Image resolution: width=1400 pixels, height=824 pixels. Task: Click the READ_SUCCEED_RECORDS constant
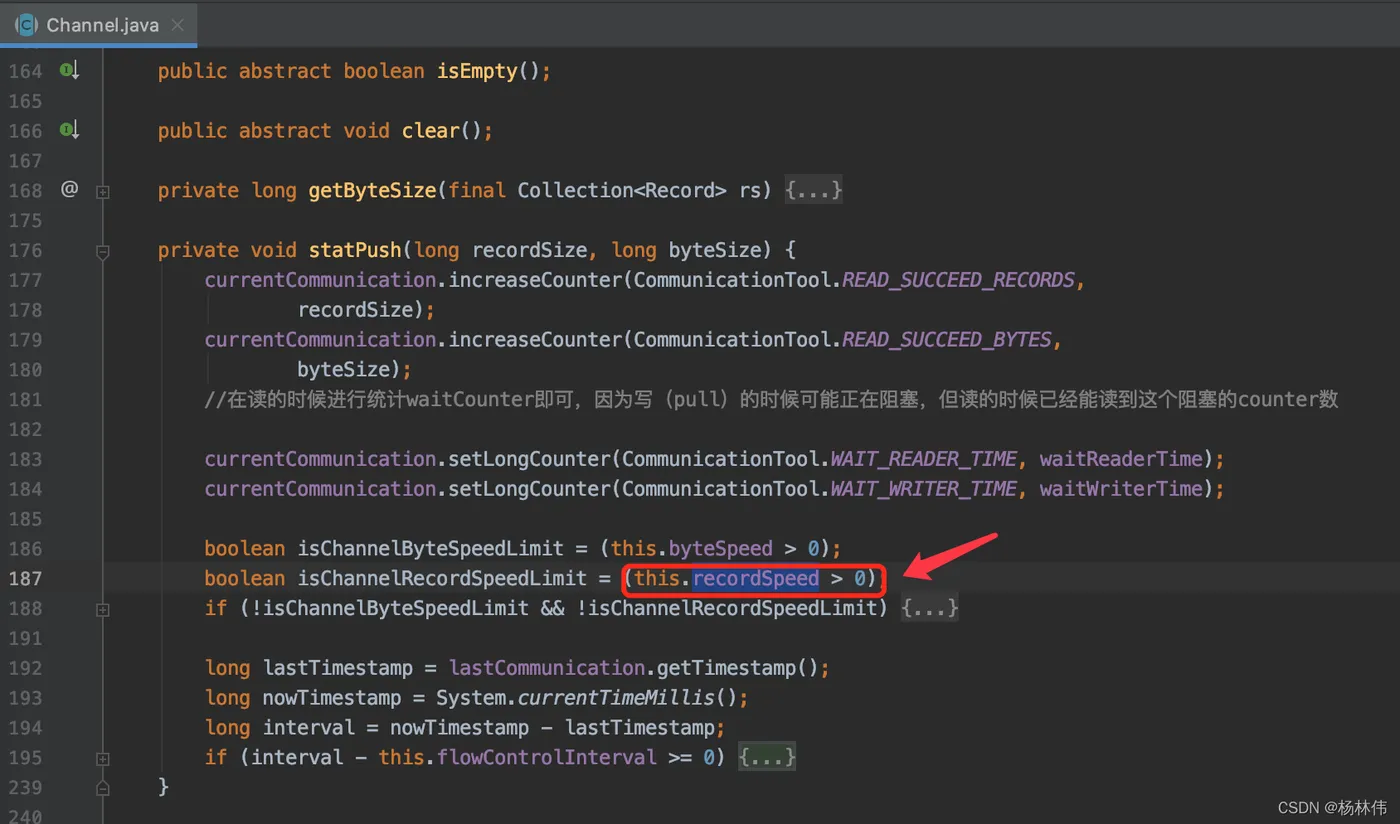pyautogui.click(x=958, y=280)
